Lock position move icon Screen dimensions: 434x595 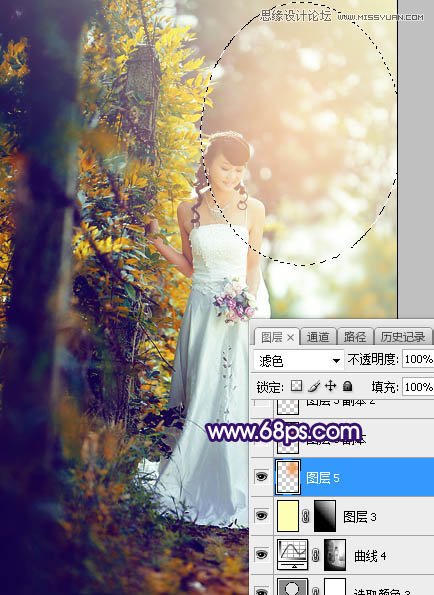pos(330,386)
